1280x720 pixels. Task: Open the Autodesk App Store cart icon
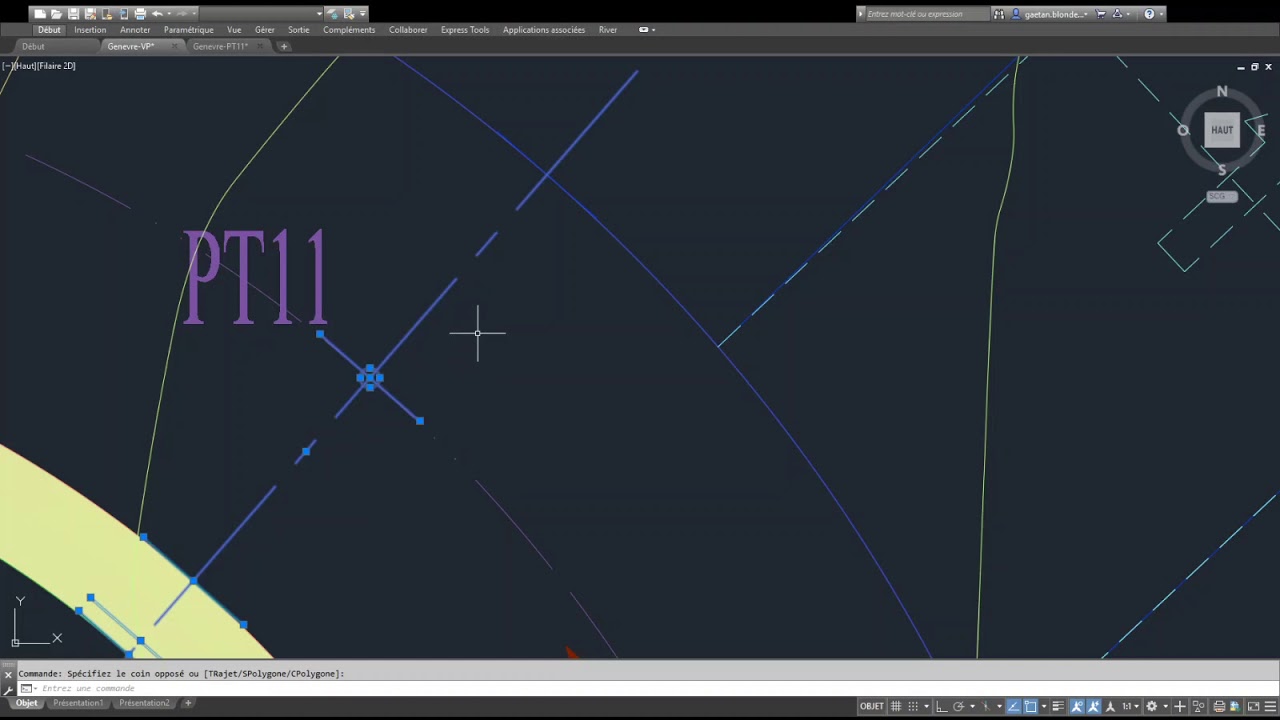[x=1100, y=14]
